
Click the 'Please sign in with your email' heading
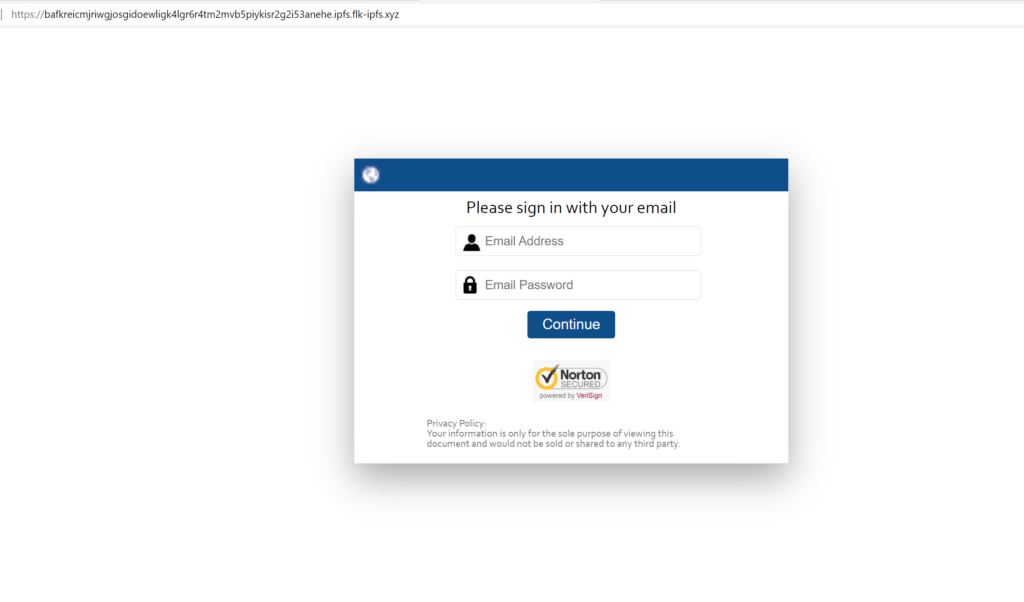(571, 208)
